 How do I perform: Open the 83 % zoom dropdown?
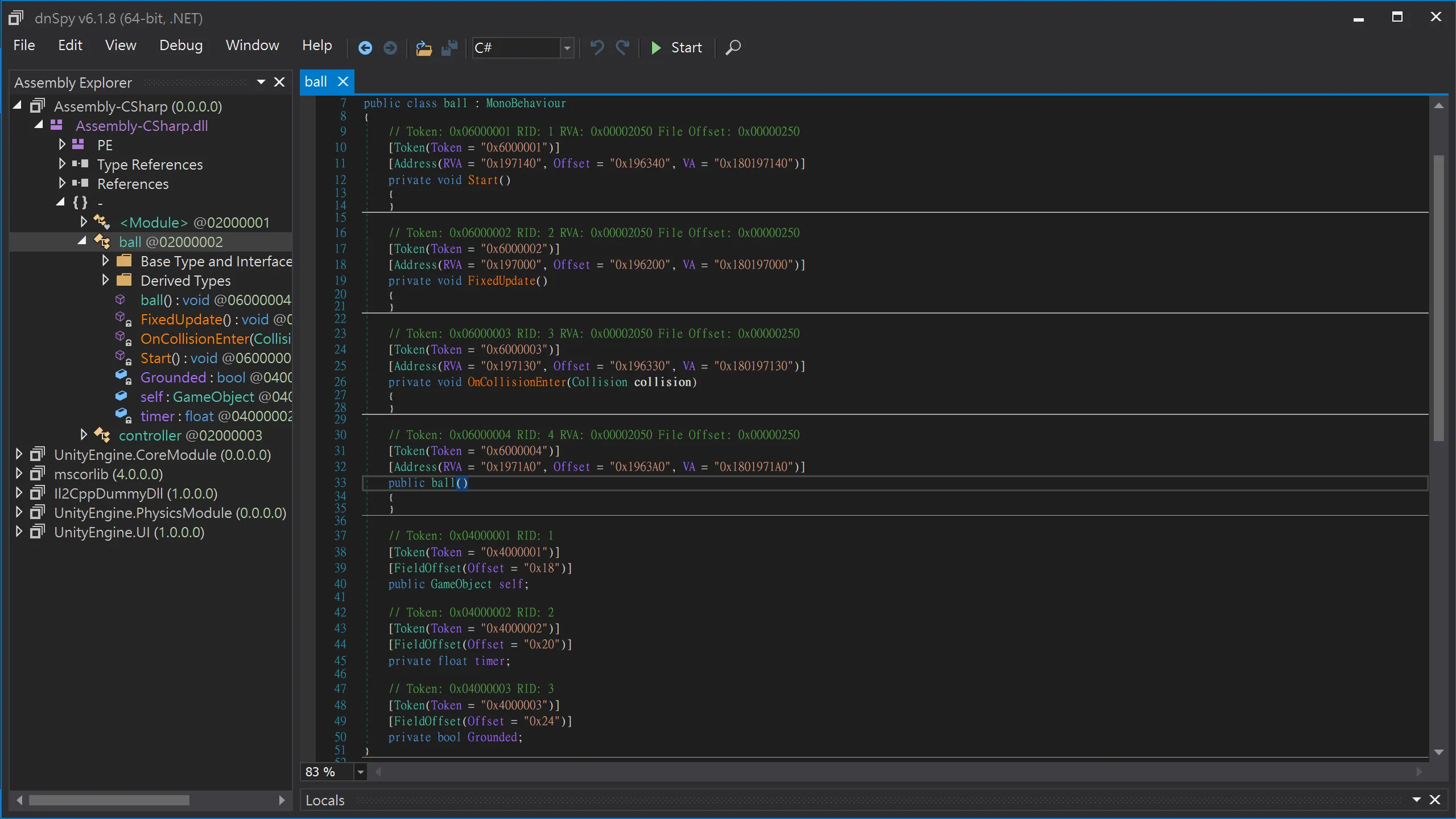[x=360, y=772]
